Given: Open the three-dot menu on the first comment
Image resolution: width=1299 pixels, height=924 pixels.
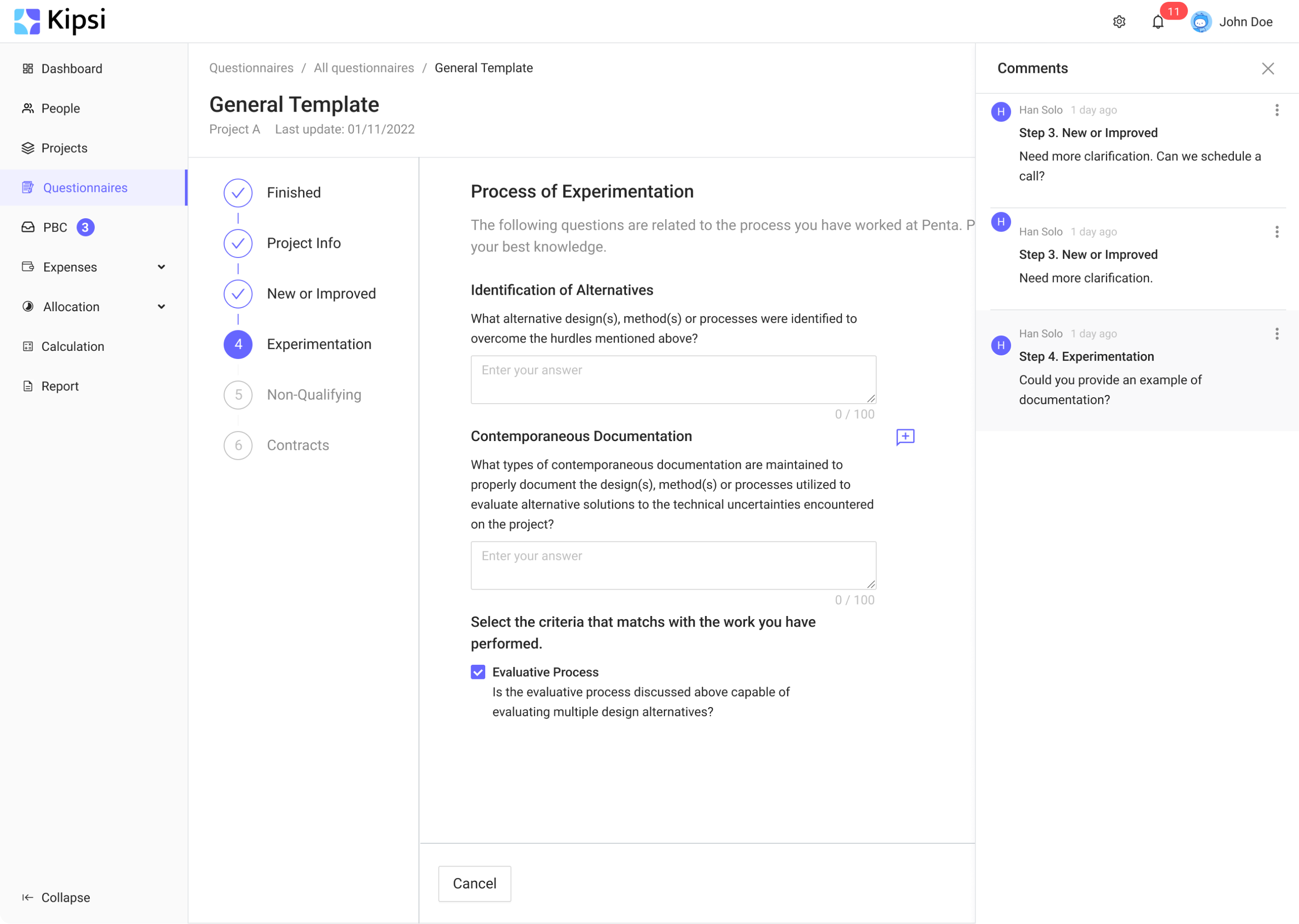Looking at the screenshot, I should 1278,110.
